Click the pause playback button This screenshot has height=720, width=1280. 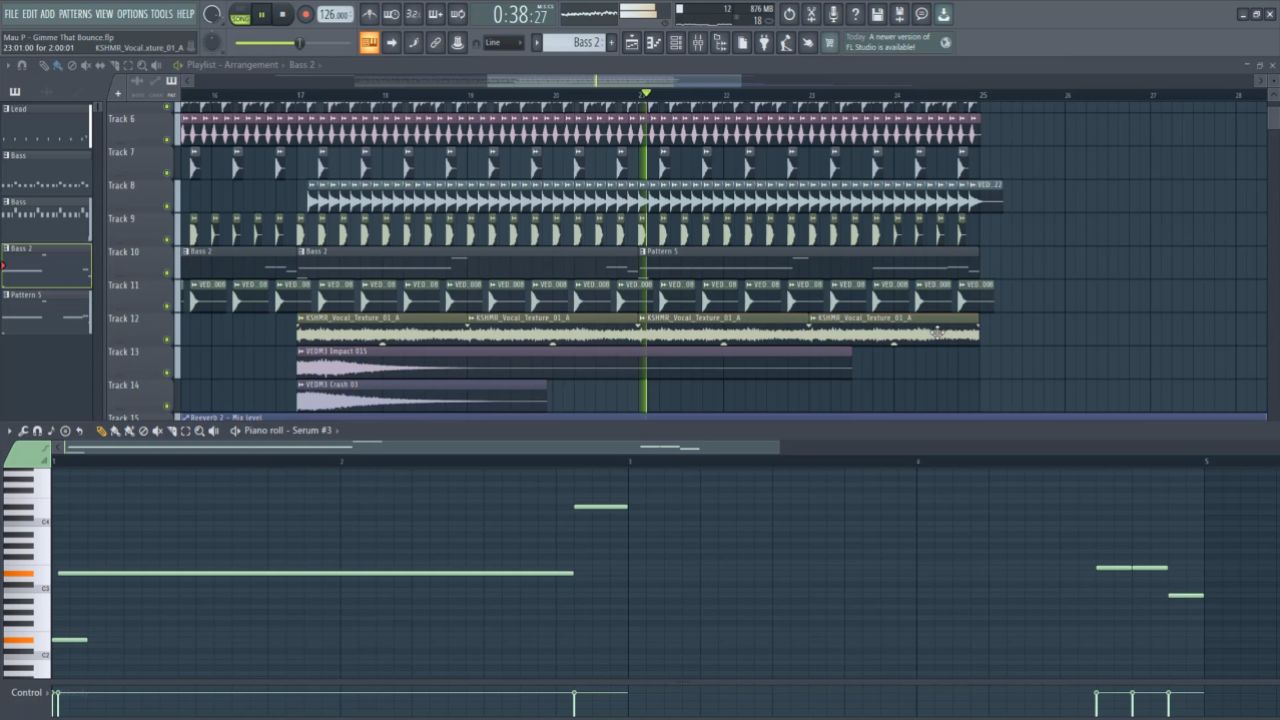(x=262, y=15)
